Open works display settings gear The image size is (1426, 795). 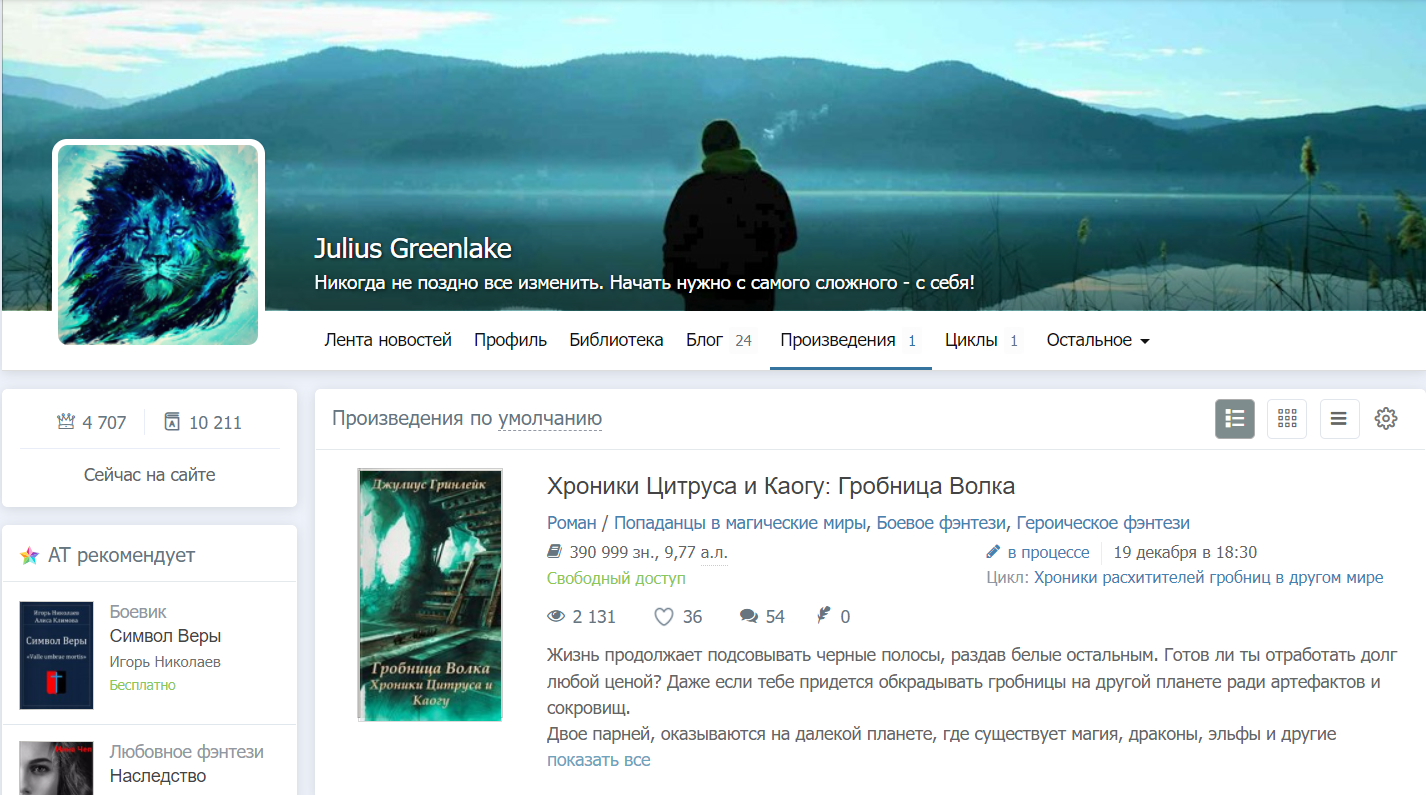click(1386, 419)
